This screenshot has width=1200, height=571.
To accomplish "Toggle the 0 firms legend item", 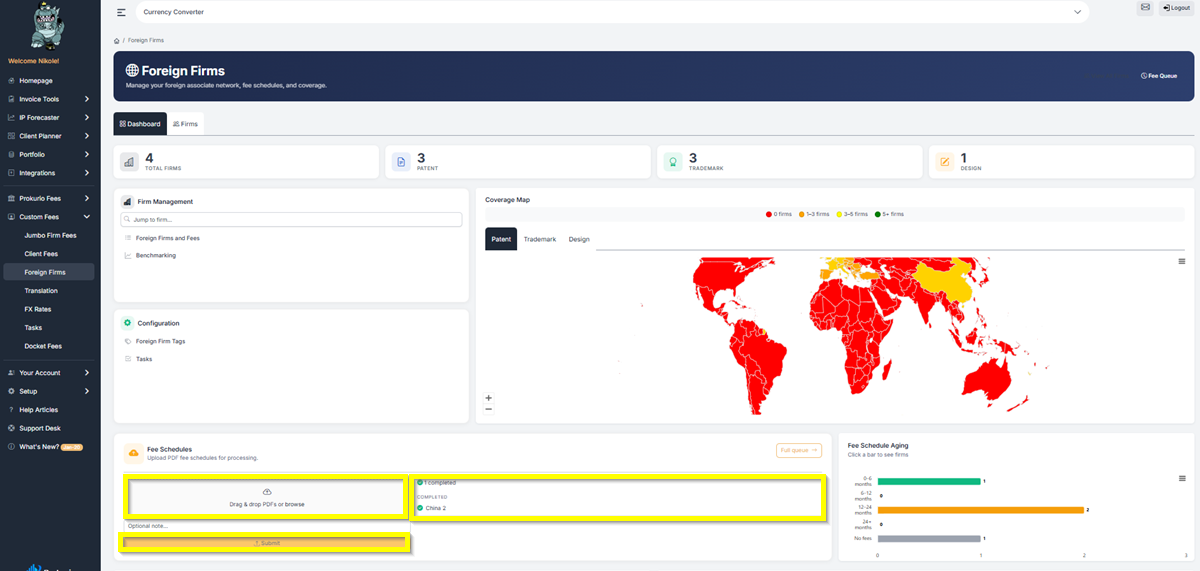I will 781,214.
